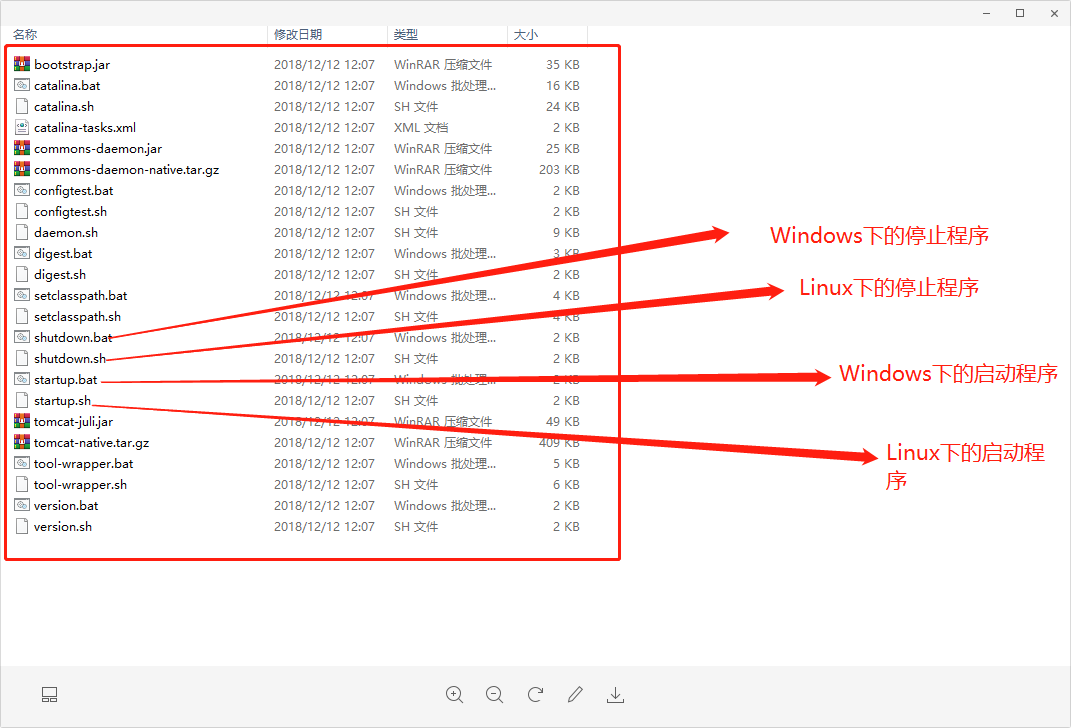Click the daemon.sh file icon
The width and height of the screenshot is (1071, 728).
[22, 232]
